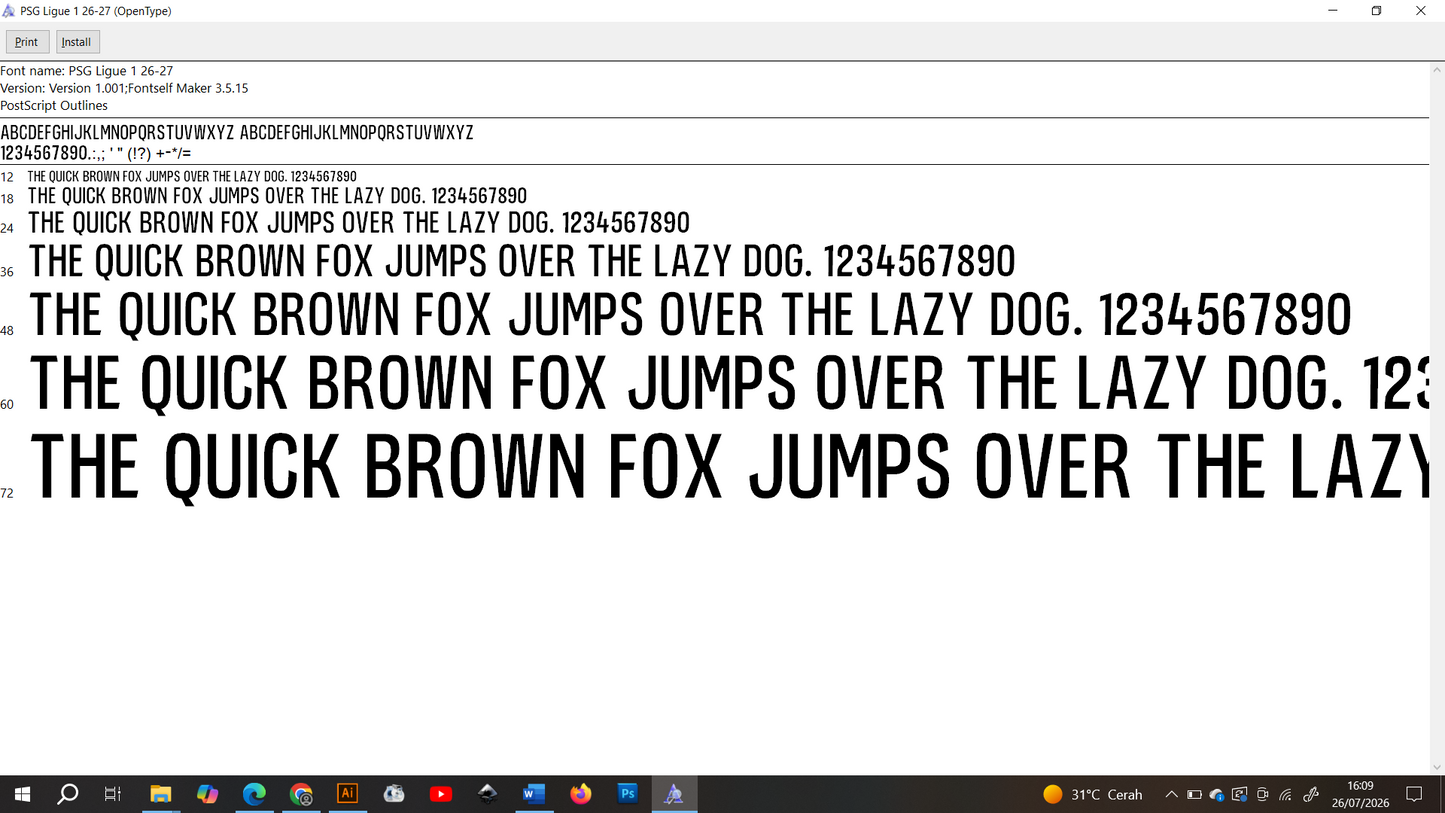Open YouTube app in the taskbar
The width and height of the screenshot is (1445, 813).
440,794
